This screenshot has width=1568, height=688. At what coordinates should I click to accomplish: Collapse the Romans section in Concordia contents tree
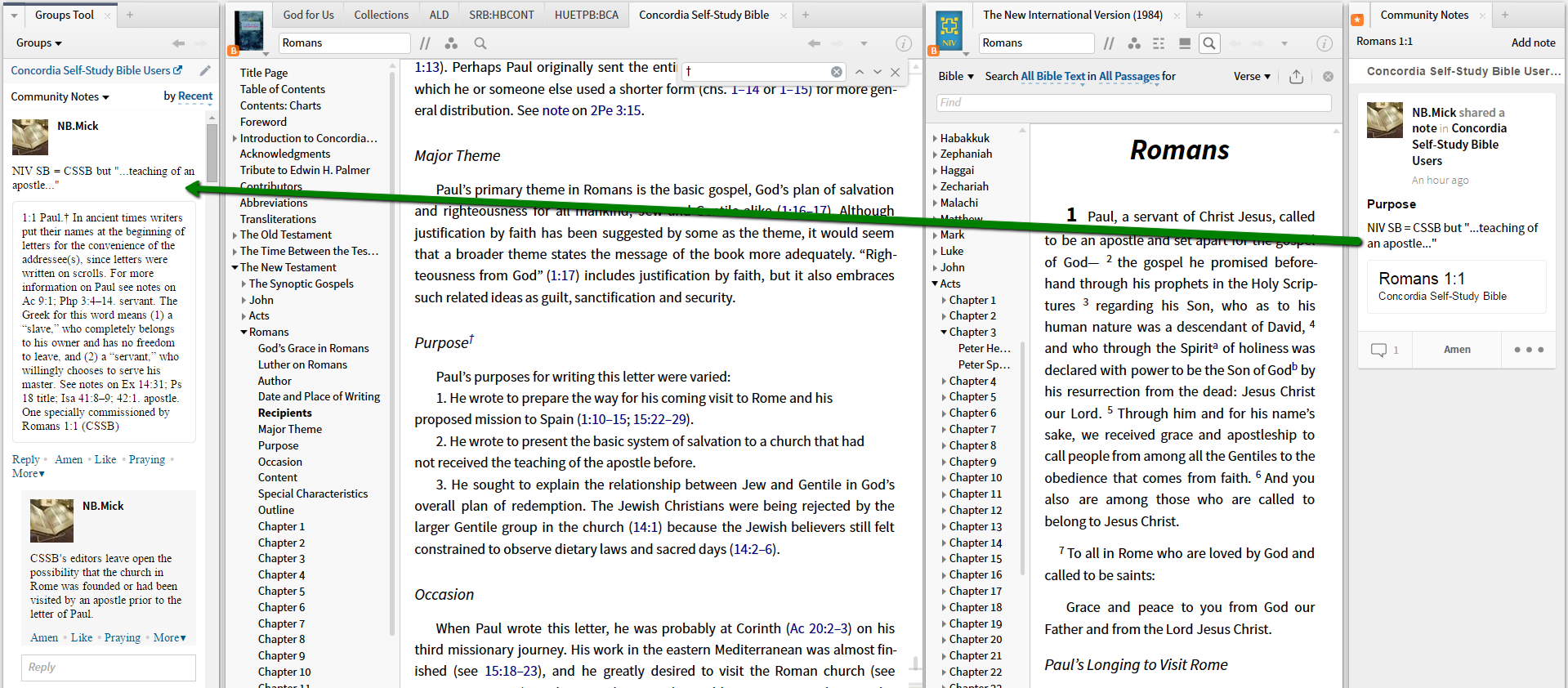coord(243,333)
